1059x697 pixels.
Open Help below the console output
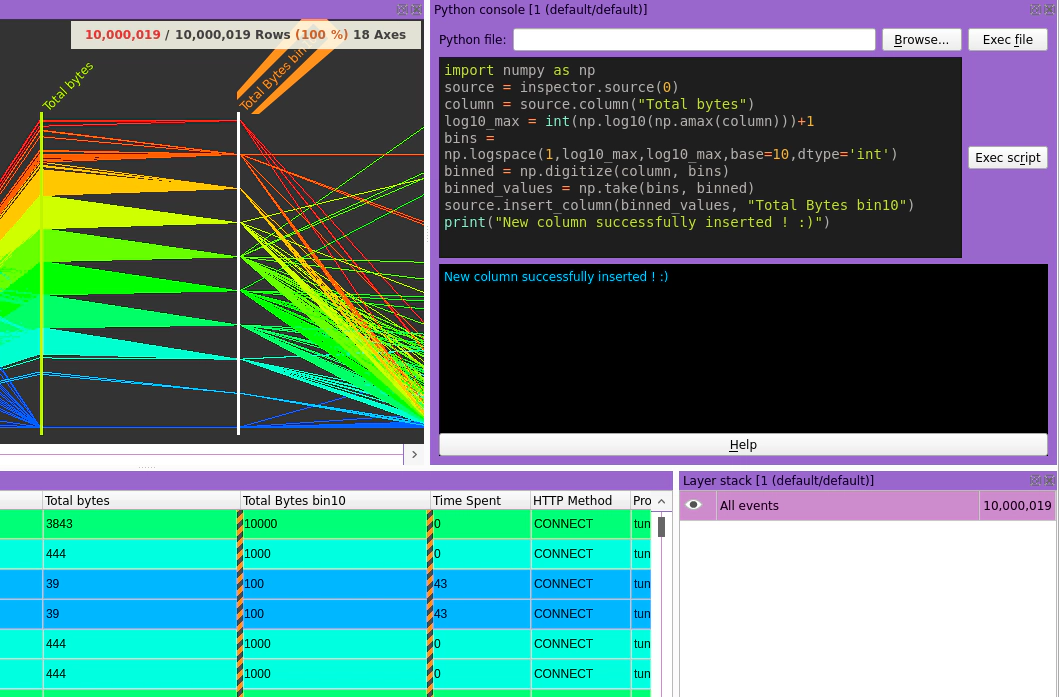pos(741,444)
